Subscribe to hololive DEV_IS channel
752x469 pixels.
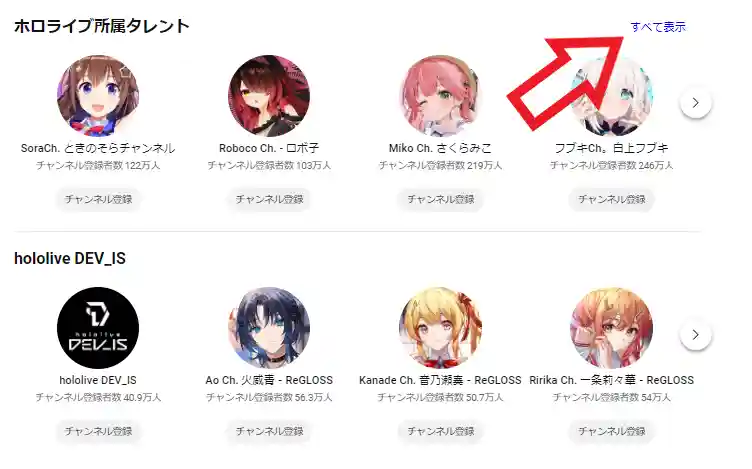[x=98, y=431]
